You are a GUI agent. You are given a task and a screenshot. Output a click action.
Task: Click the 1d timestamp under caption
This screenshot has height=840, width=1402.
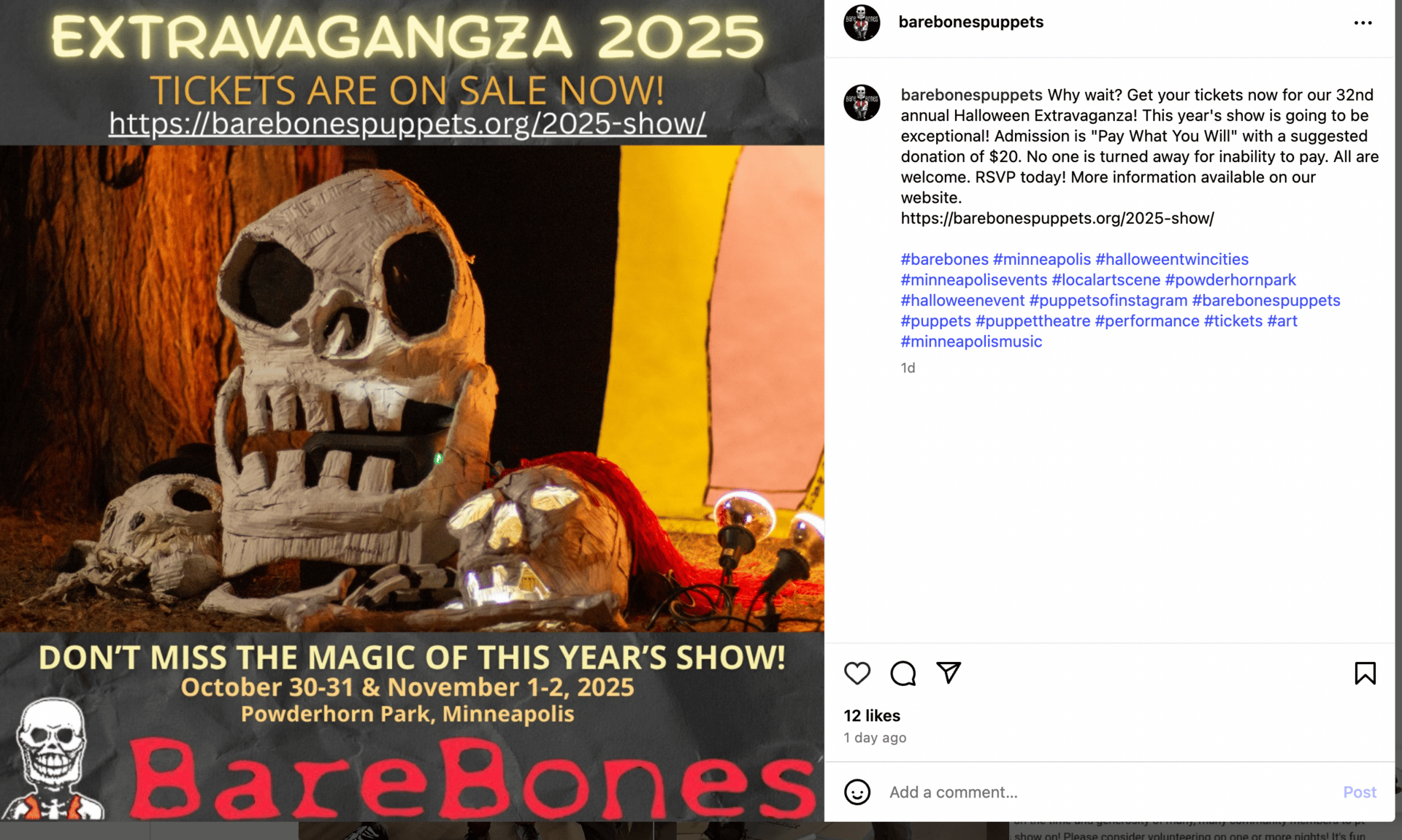click(x=908, y=368)
